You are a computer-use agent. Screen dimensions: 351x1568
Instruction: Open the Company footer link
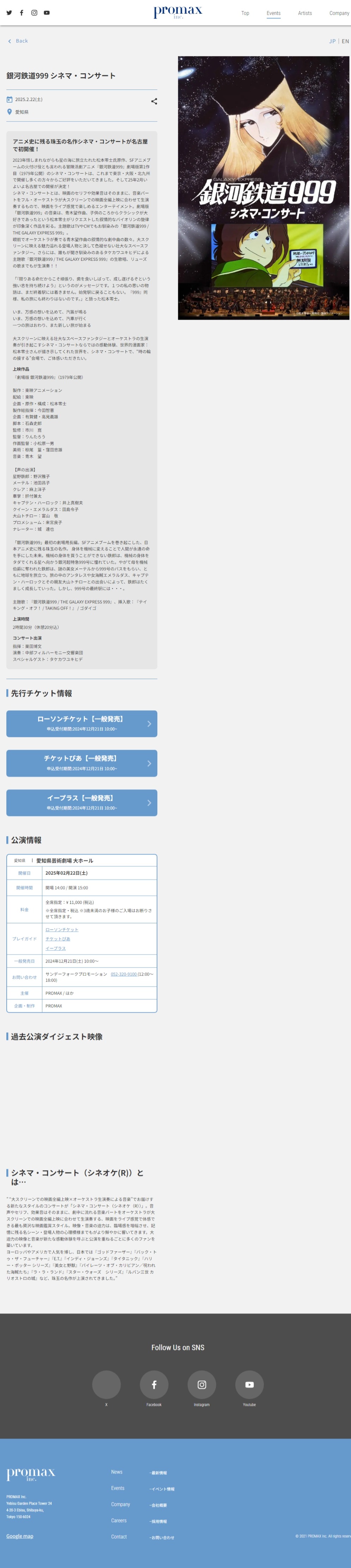click(121, 1505)
